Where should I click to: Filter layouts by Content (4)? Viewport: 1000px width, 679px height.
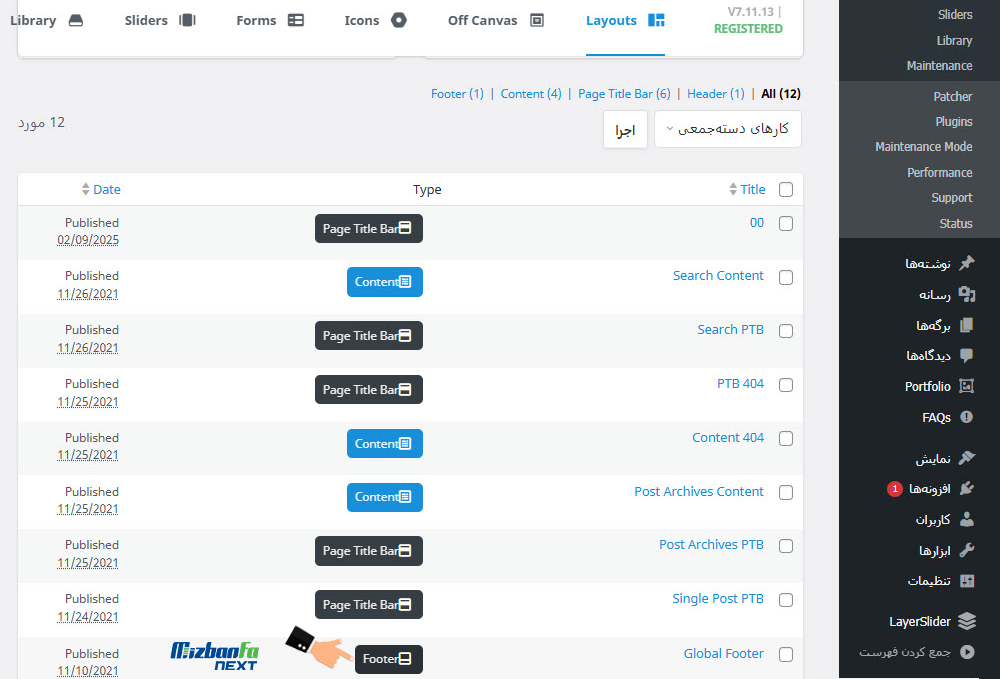click(x=531, y=94)
